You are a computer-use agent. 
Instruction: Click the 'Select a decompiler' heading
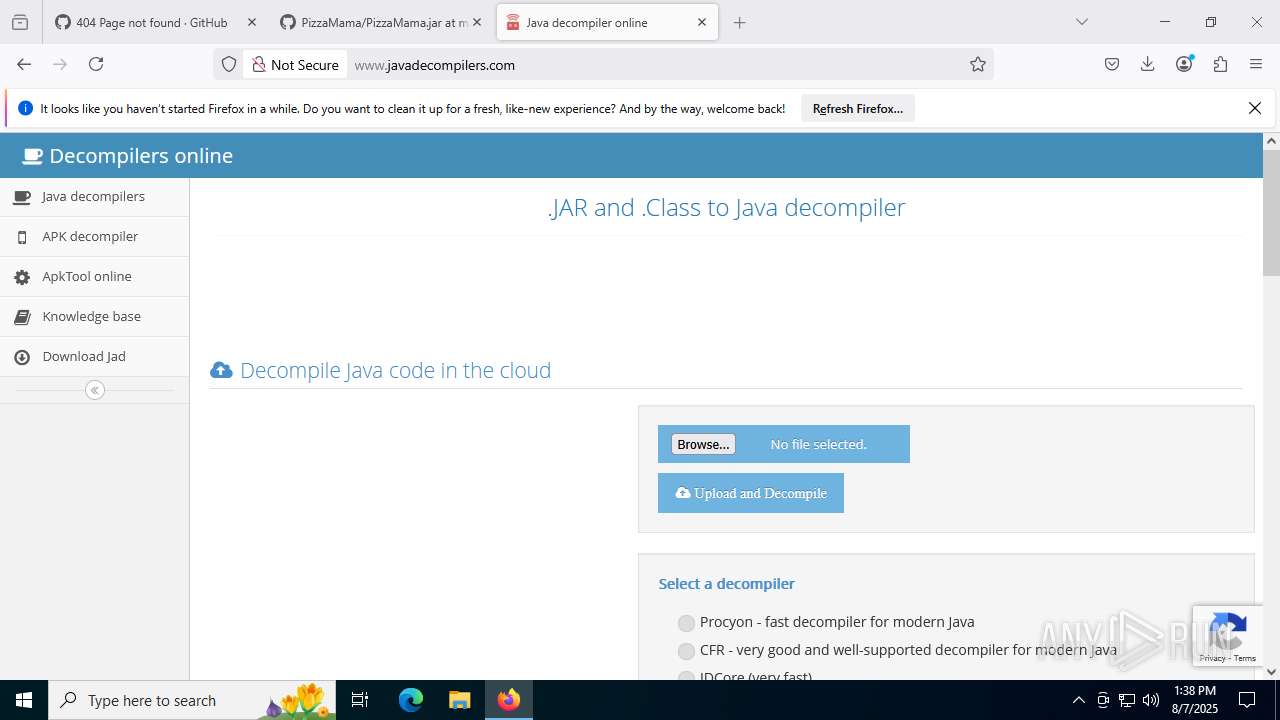[727, 584]
